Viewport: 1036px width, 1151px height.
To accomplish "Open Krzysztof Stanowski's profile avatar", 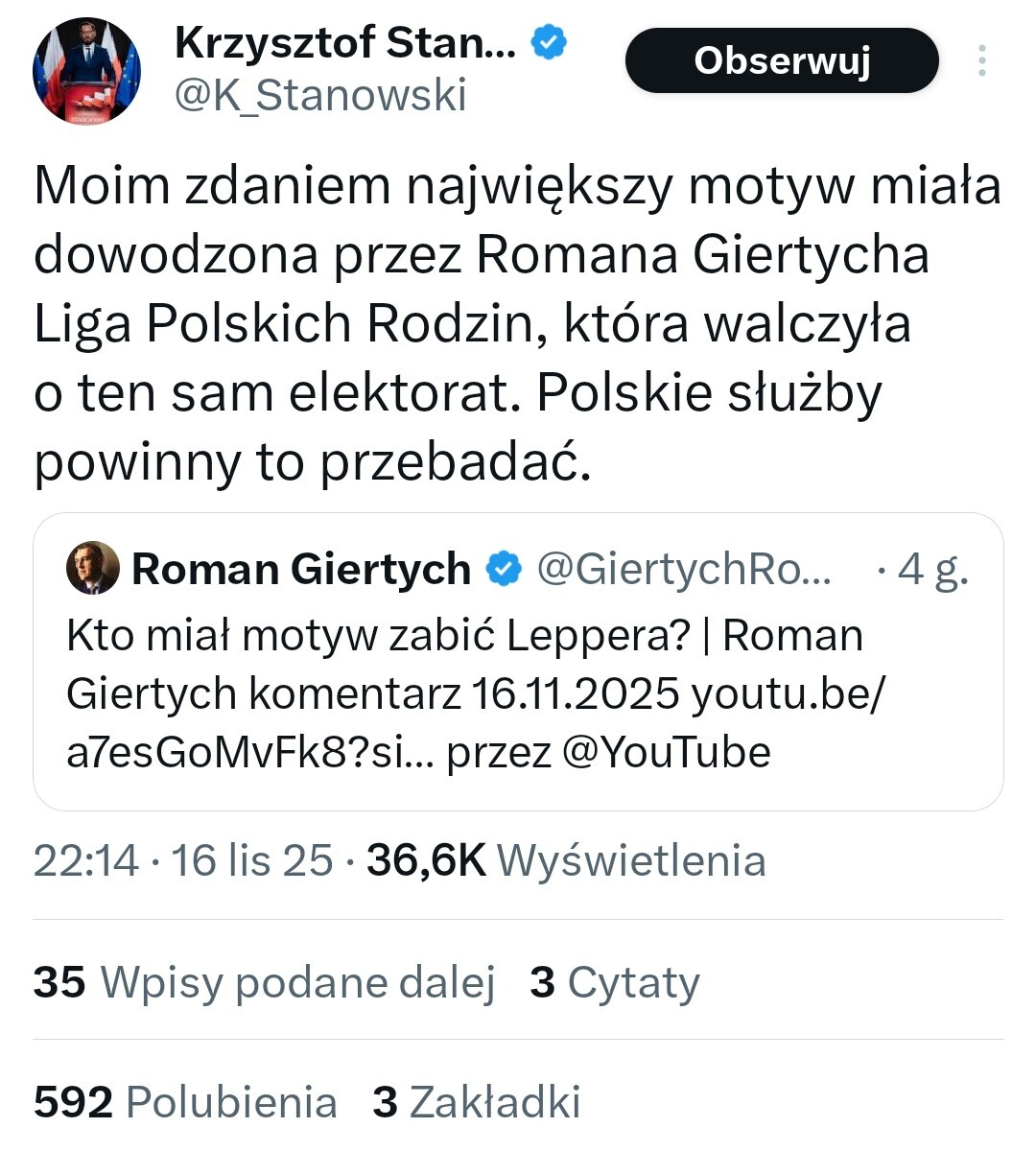I will [x=86, y=71].
